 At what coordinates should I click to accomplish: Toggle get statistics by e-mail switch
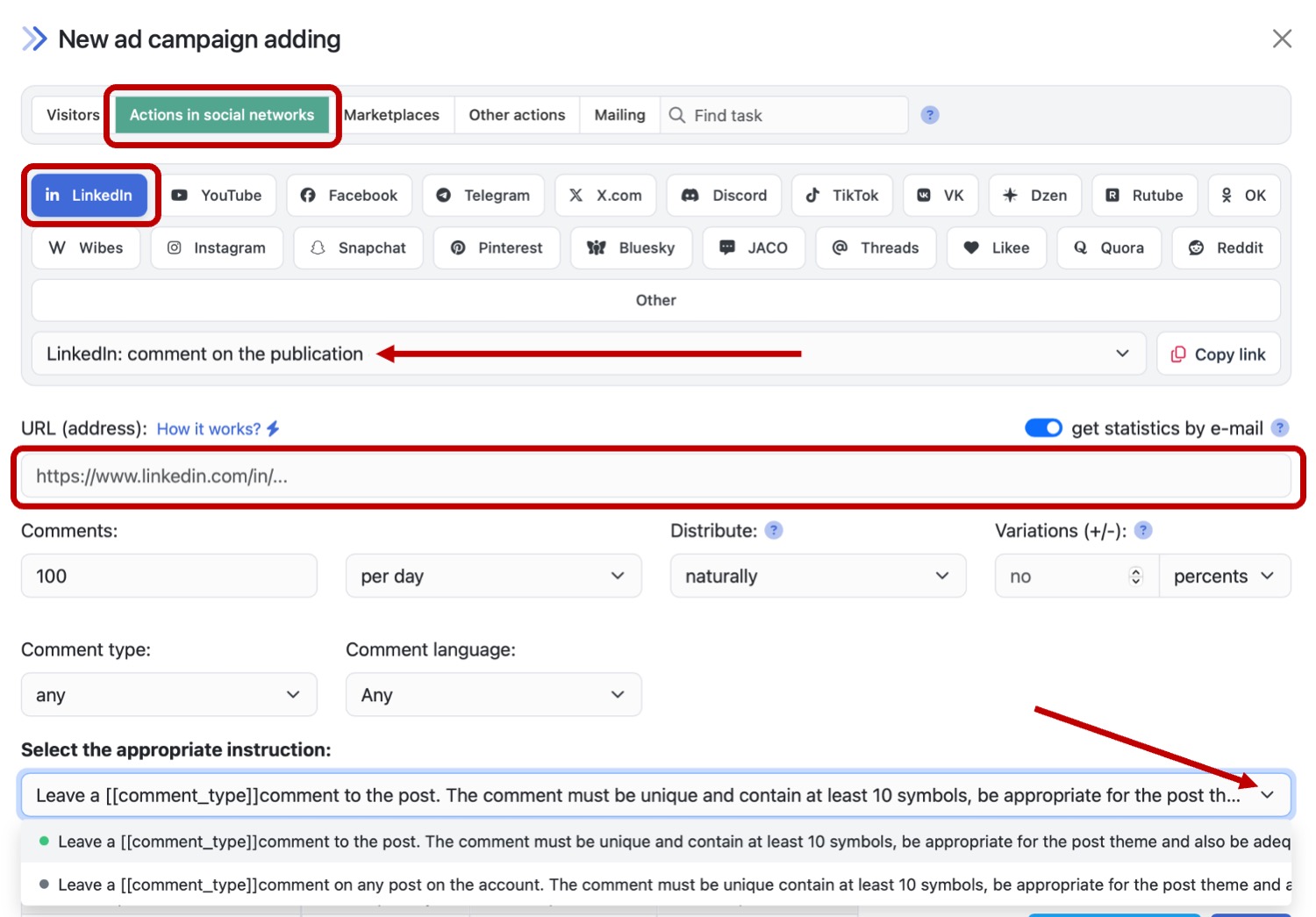[1042, 428]
